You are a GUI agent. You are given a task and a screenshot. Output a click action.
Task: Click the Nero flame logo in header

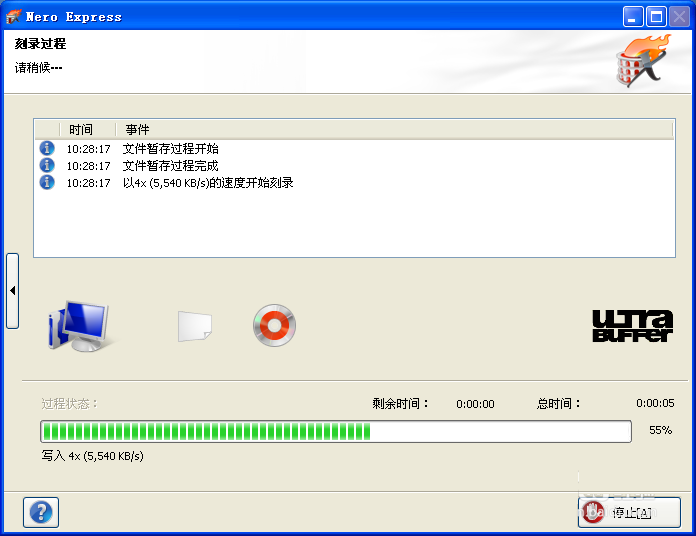[x=641, y=62]
